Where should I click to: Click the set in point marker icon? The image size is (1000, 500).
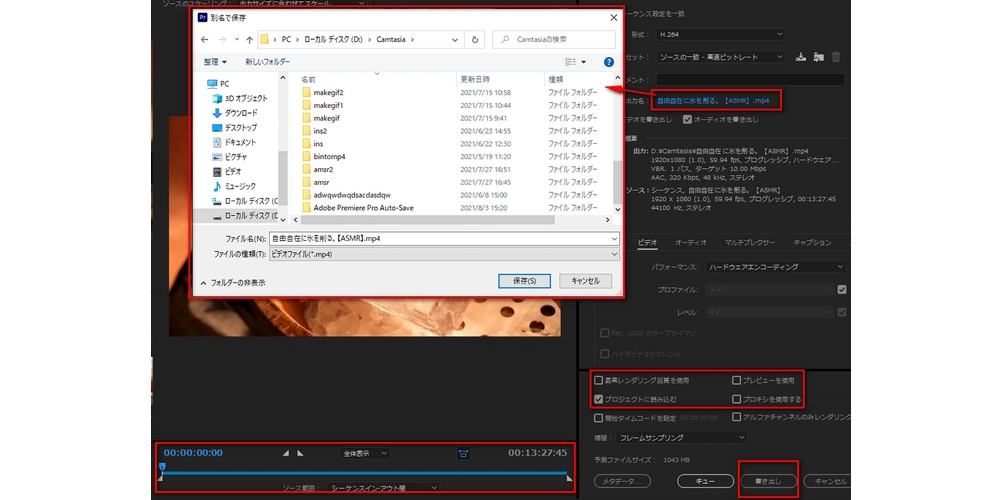[286, 453]
